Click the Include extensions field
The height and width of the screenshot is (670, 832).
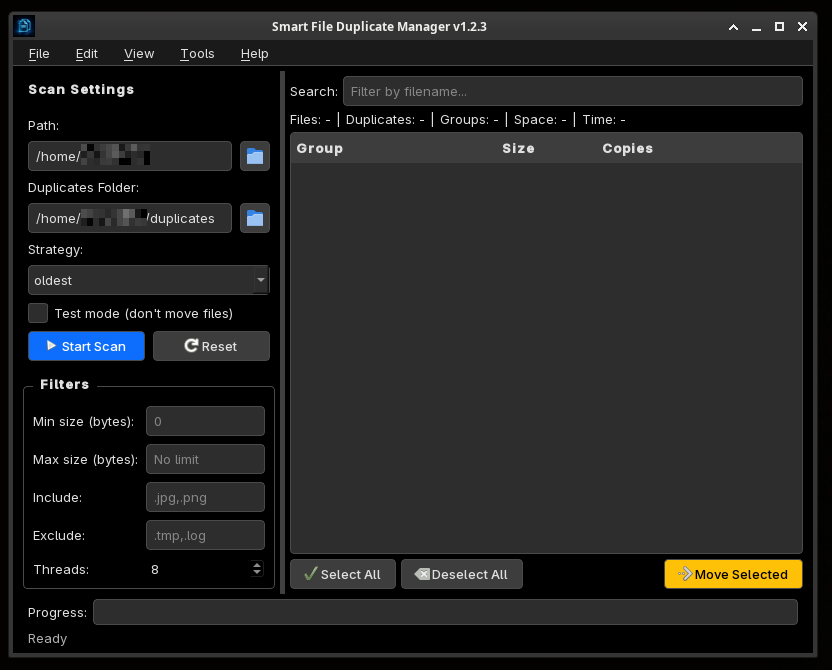click(x=205, y=497)
